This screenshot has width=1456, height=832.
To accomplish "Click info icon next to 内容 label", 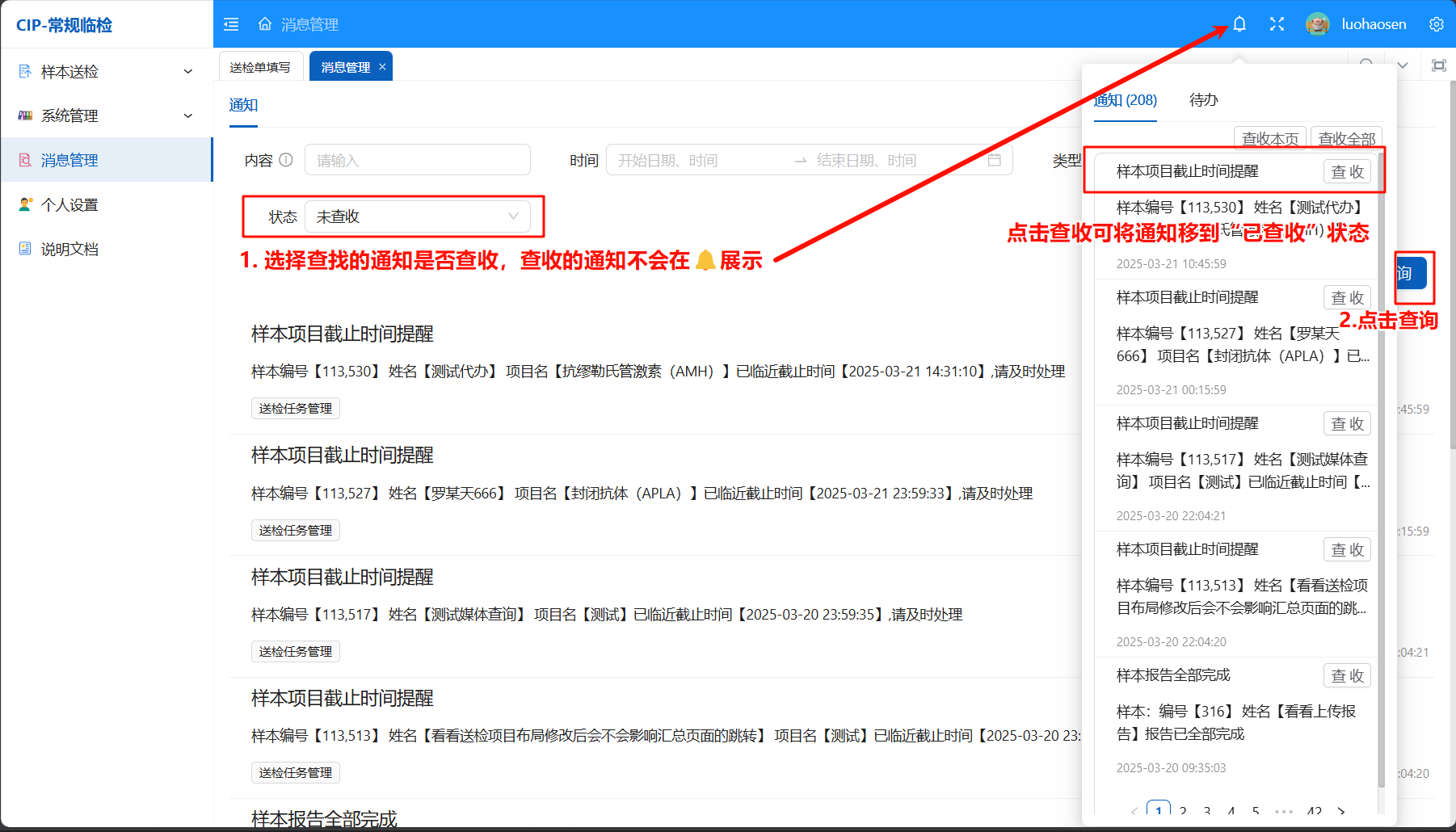I will point(286,160).
